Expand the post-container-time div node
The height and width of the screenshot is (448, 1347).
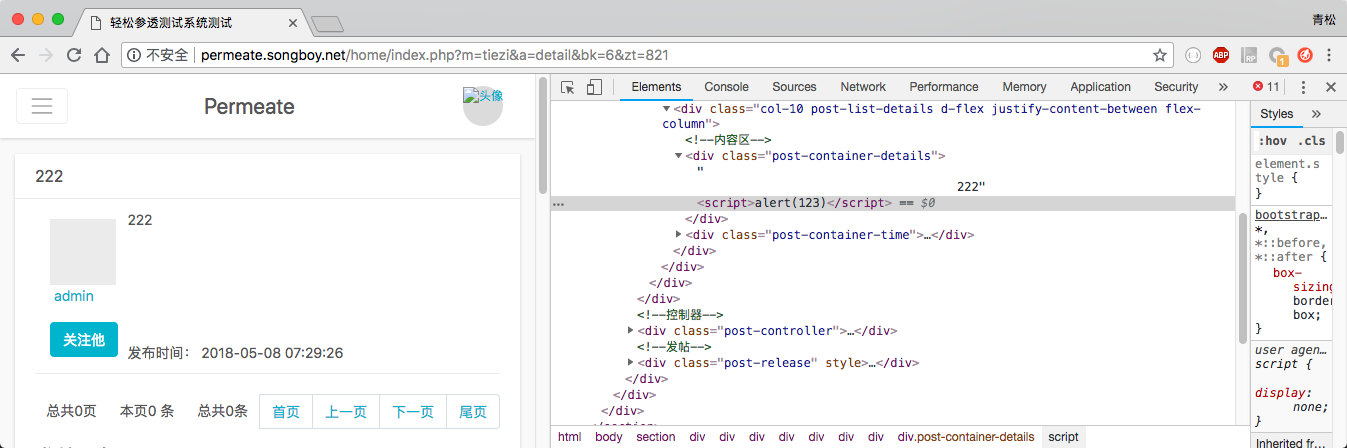coord(680,235)
